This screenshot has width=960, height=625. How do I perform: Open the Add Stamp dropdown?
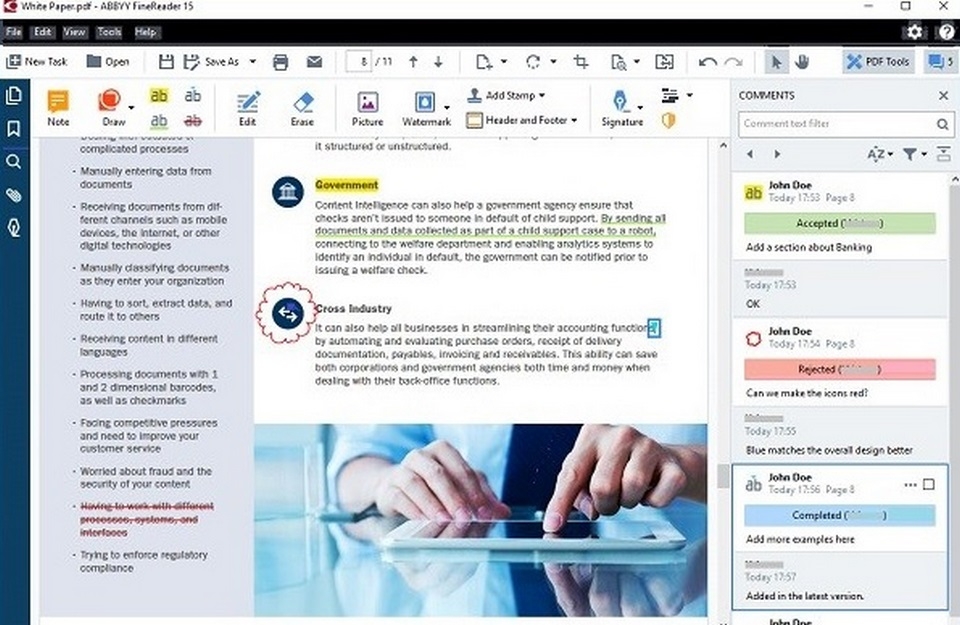[x=506, y=95]
